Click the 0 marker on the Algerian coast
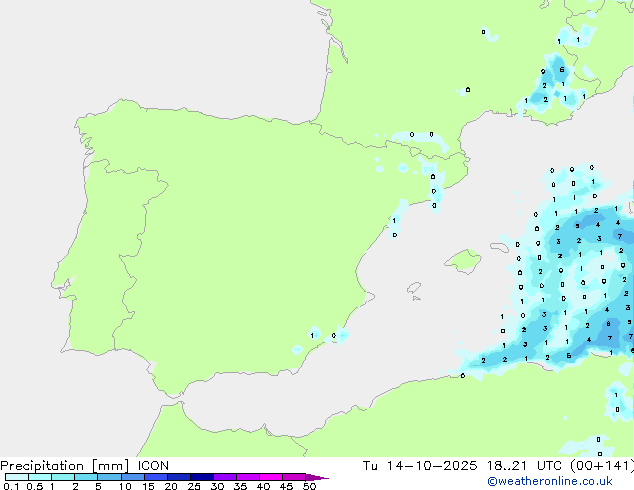The image size is (634, 490). [x=462, y=375]
